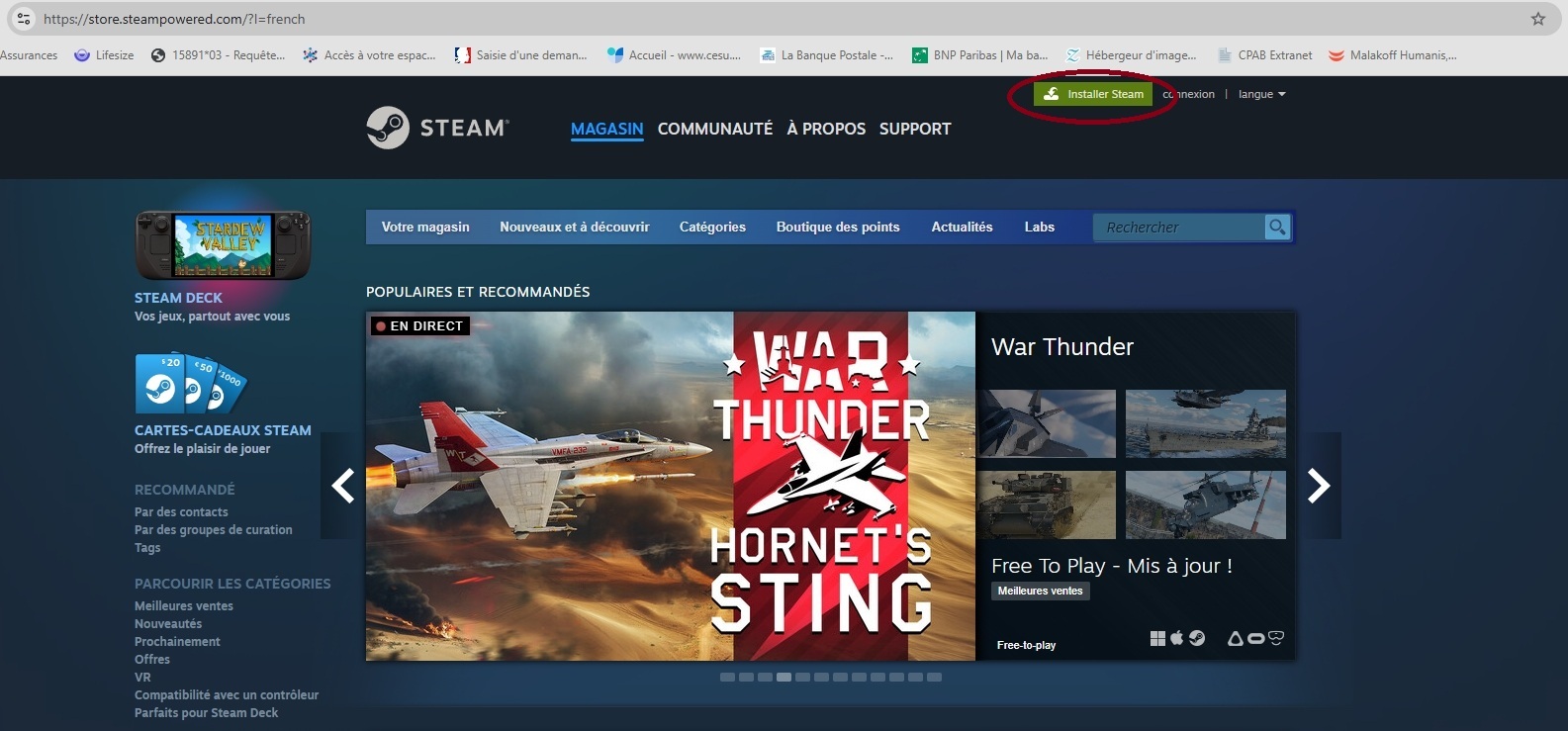The height and width of the screenshot is (731, 1568).
Task: Select the jet close-up screenshot thumbnail
Action: tap(1048, 423)
